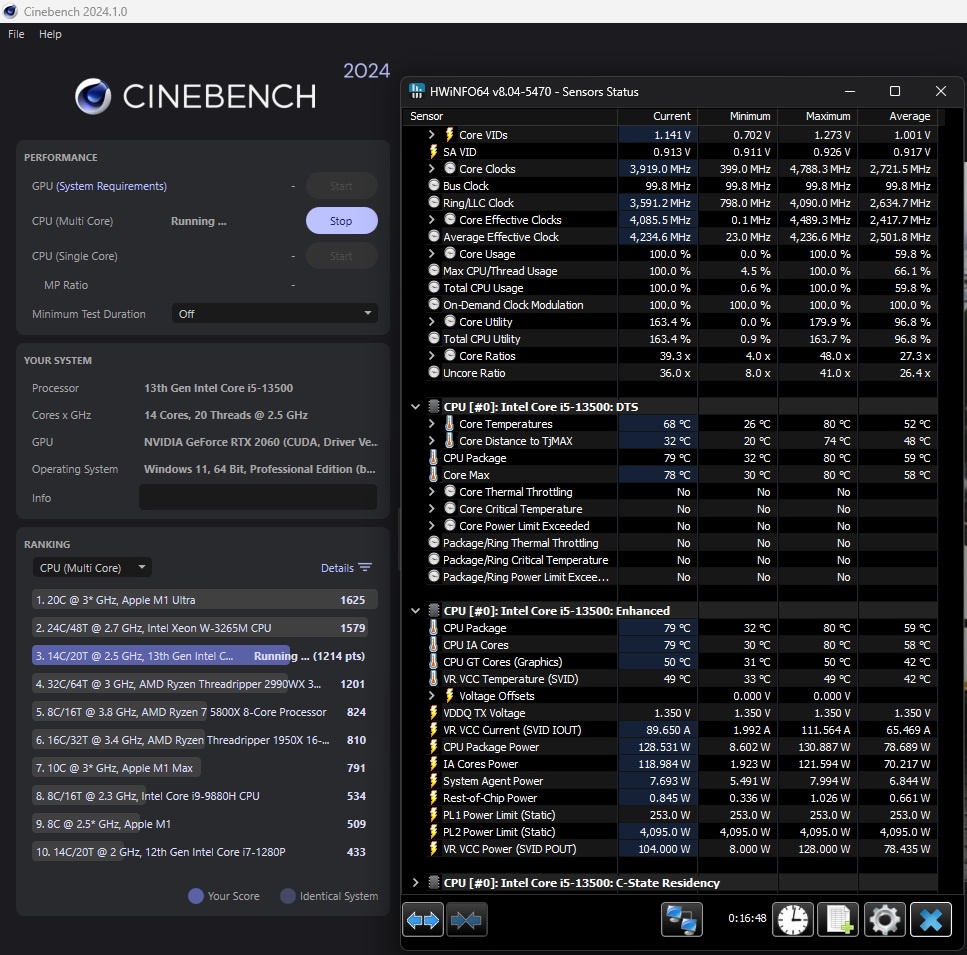The image size is (967, 955).
Task: Open the File menu
Action: click(16, 34)
